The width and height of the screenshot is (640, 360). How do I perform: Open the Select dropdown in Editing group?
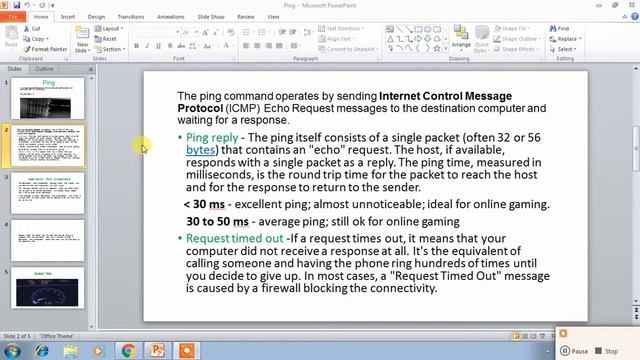(x=563, y=49)
